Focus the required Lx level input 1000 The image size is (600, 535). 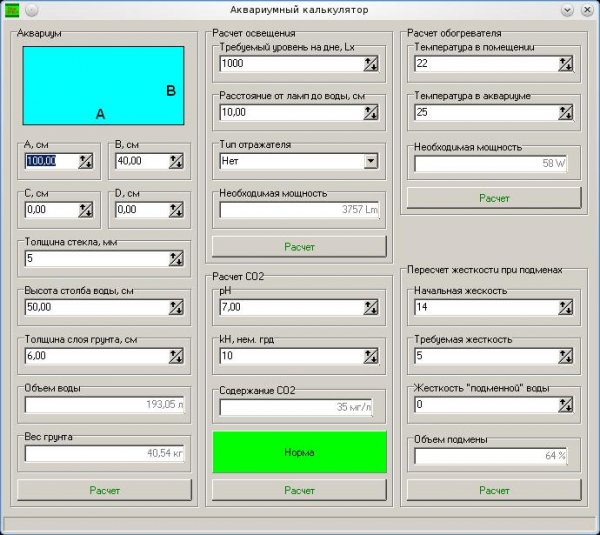(292, 64)
